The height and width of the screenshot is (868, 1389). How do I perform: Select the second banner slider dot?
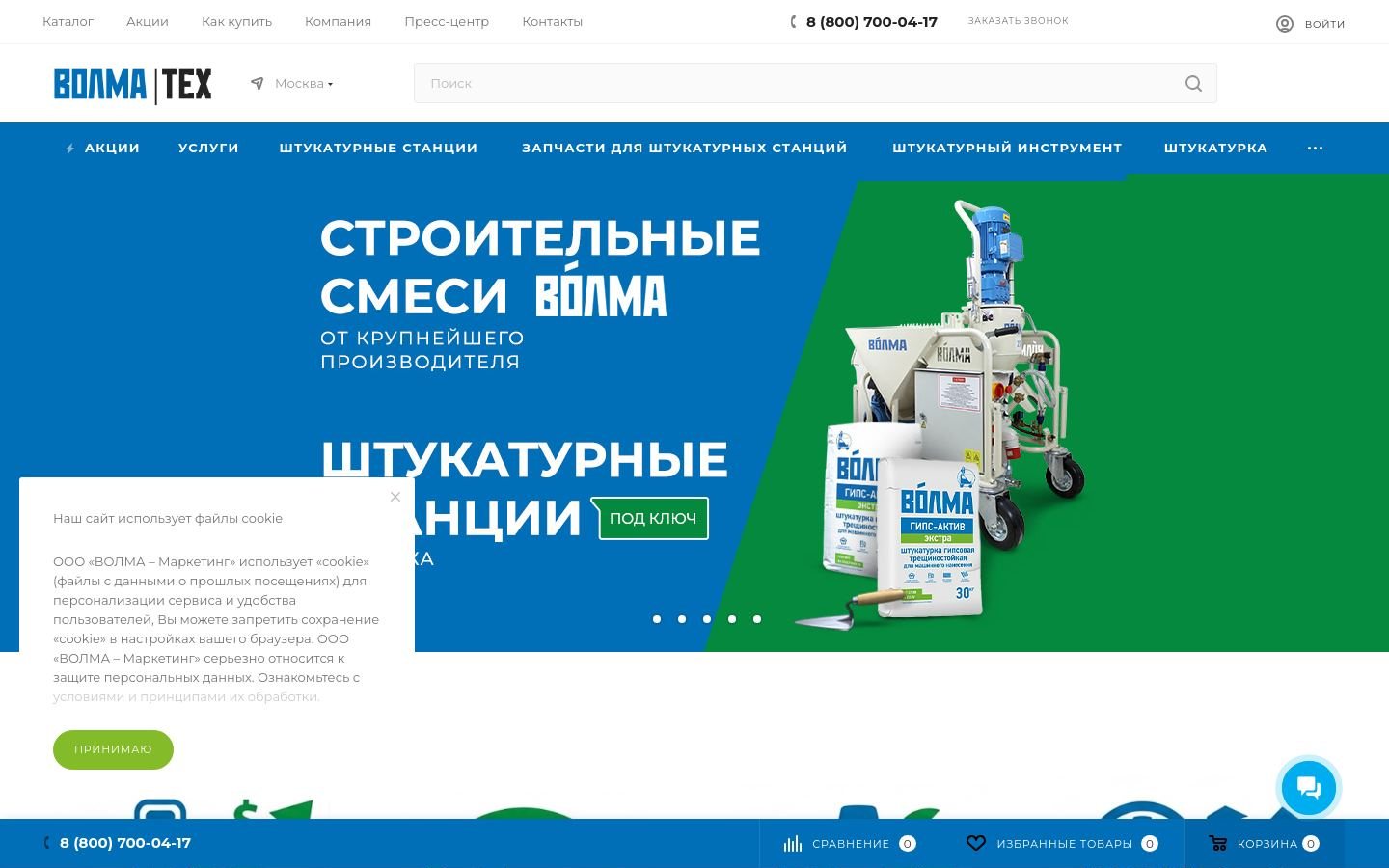pyautogui.click(x=682, y=619)
